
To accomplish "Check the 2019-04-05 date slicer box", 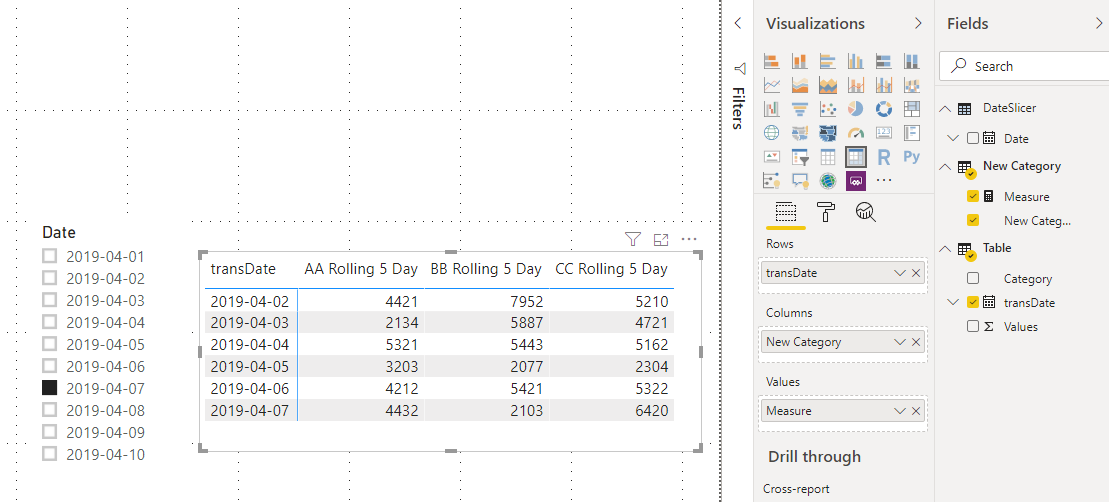I will point(50,344).
